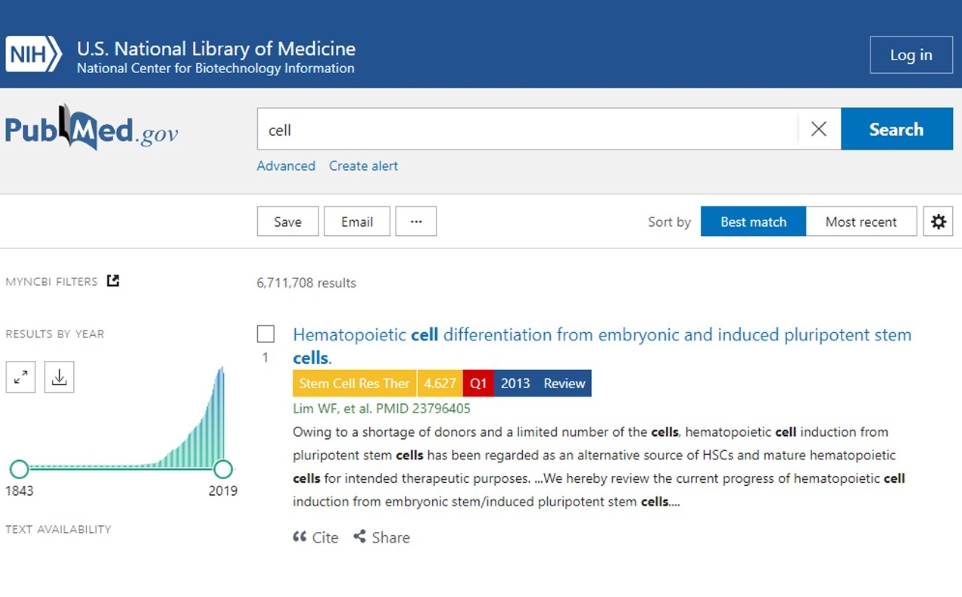Open the Advanced search link
Screen dimensions: 962x597
tap(286, 166)
